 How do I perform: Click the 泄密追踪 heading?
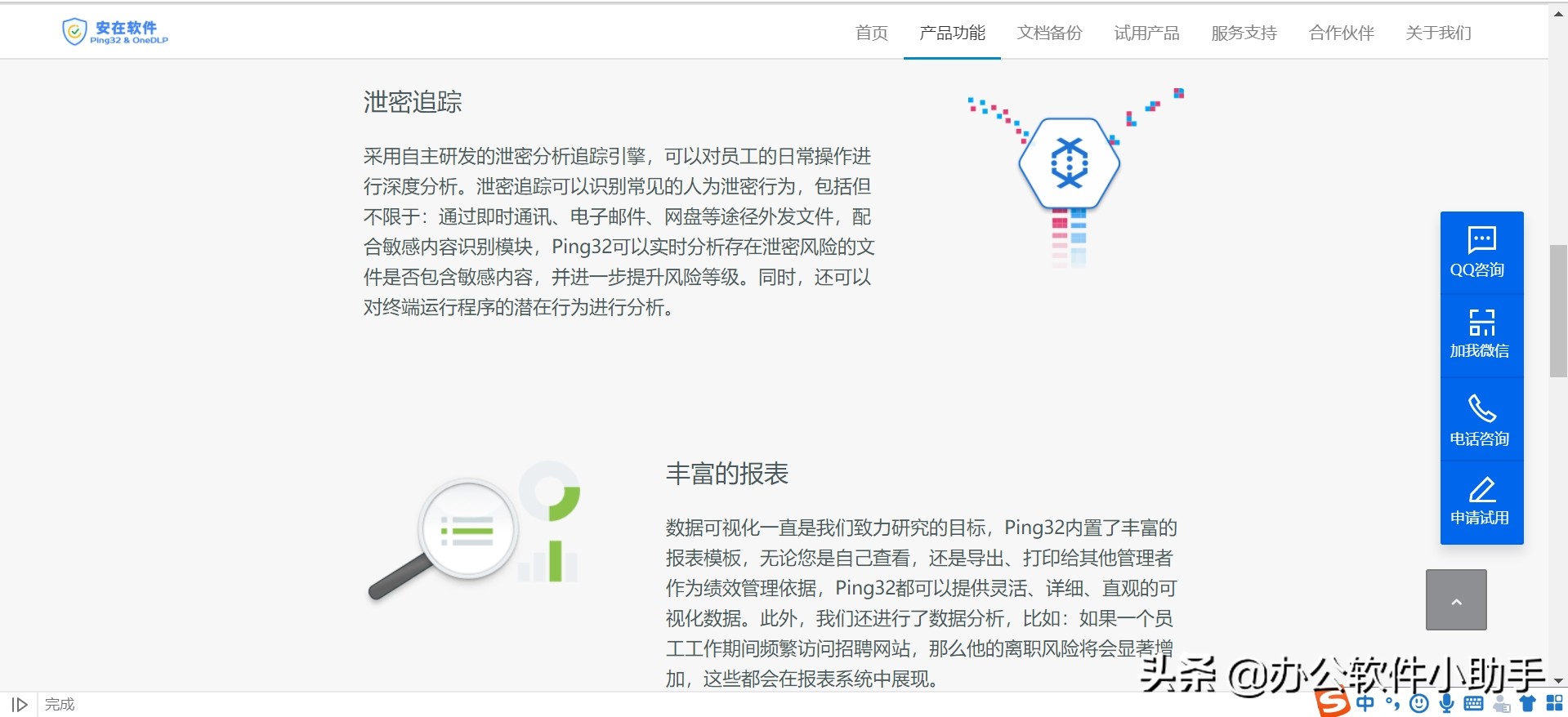413,102
